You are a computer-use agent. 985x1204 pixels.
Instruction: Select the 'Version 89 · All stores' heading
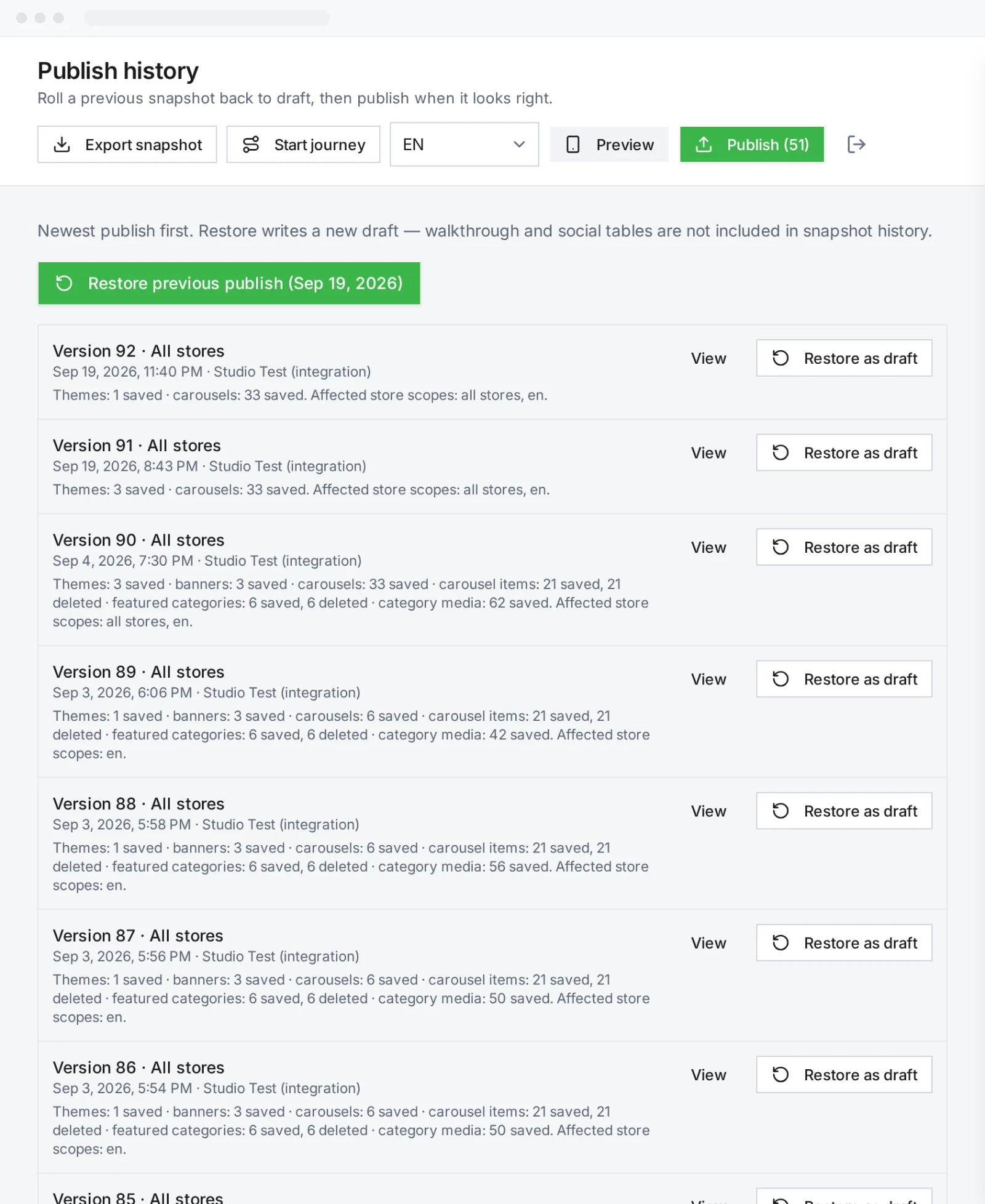139,672
